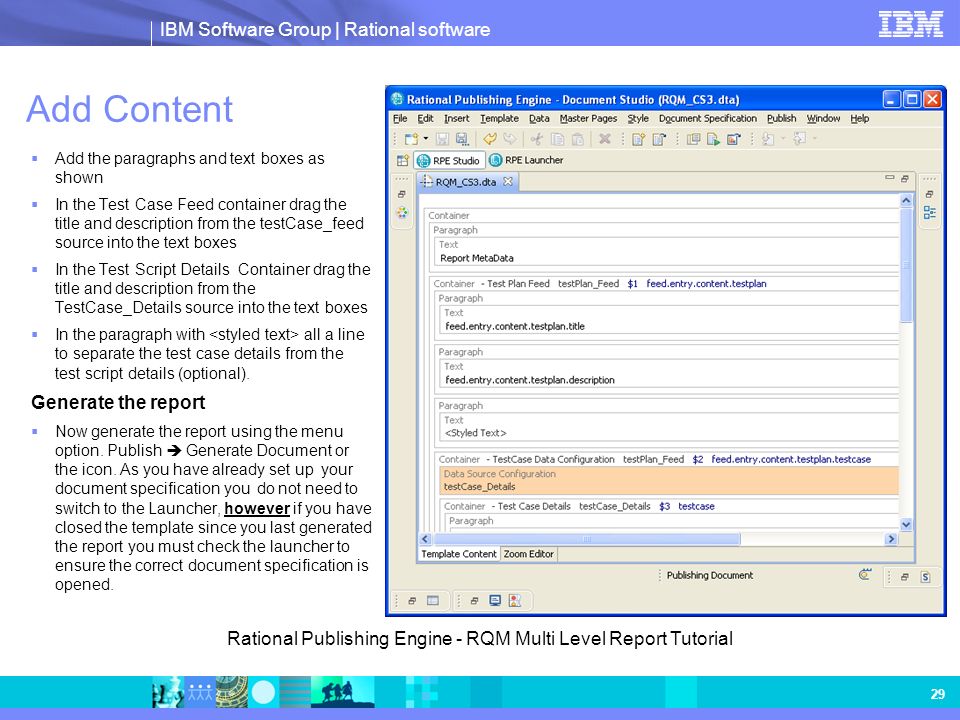The height and width of the screenshot is (720, 960).
Task: Open the Document Specification menu
Action: click(708, 119)
